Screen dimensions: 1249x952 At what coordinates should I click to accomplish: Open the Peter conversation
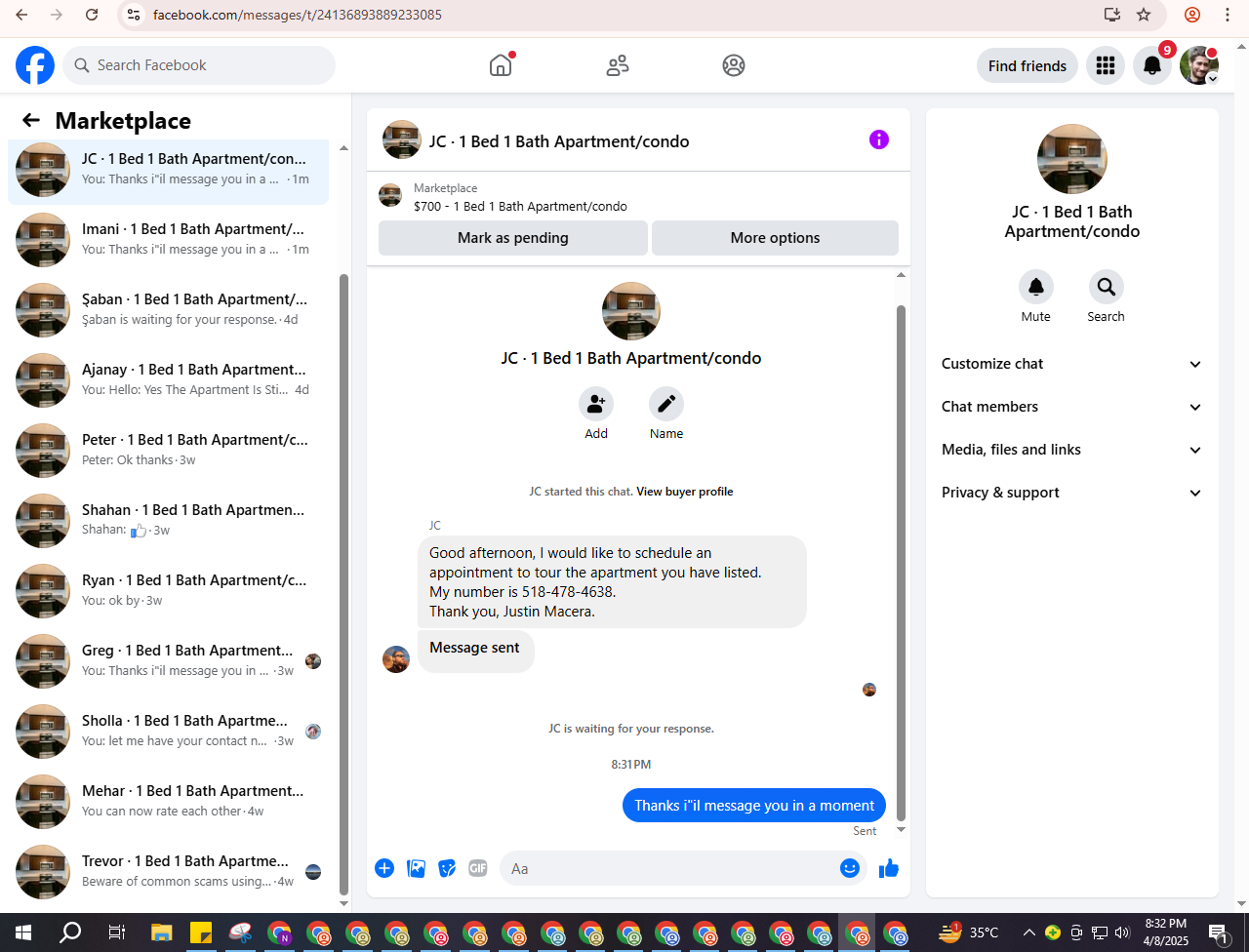169,451
